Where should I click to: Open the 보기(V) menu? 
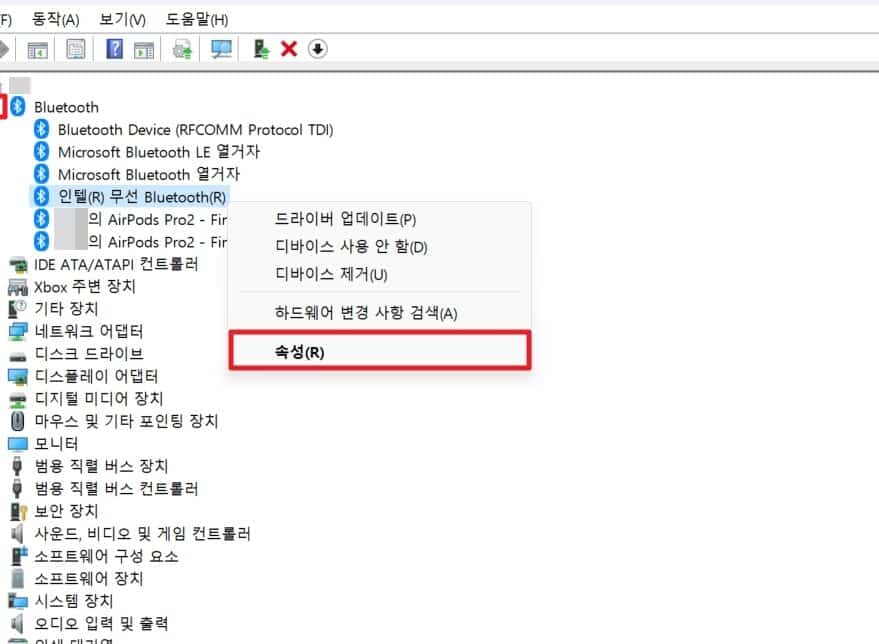point(122,20)
